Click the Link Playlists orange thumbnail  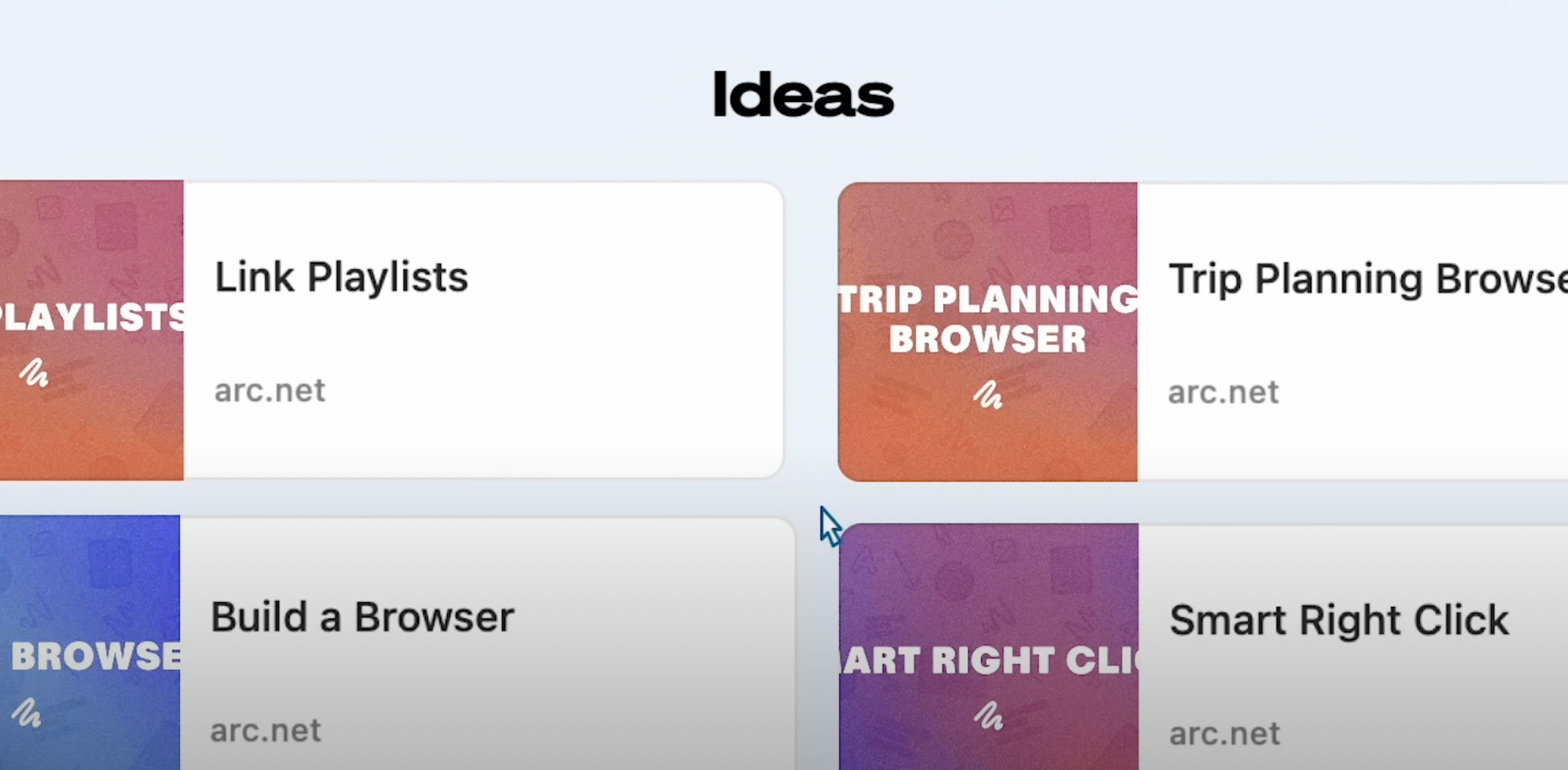(92, 330)
